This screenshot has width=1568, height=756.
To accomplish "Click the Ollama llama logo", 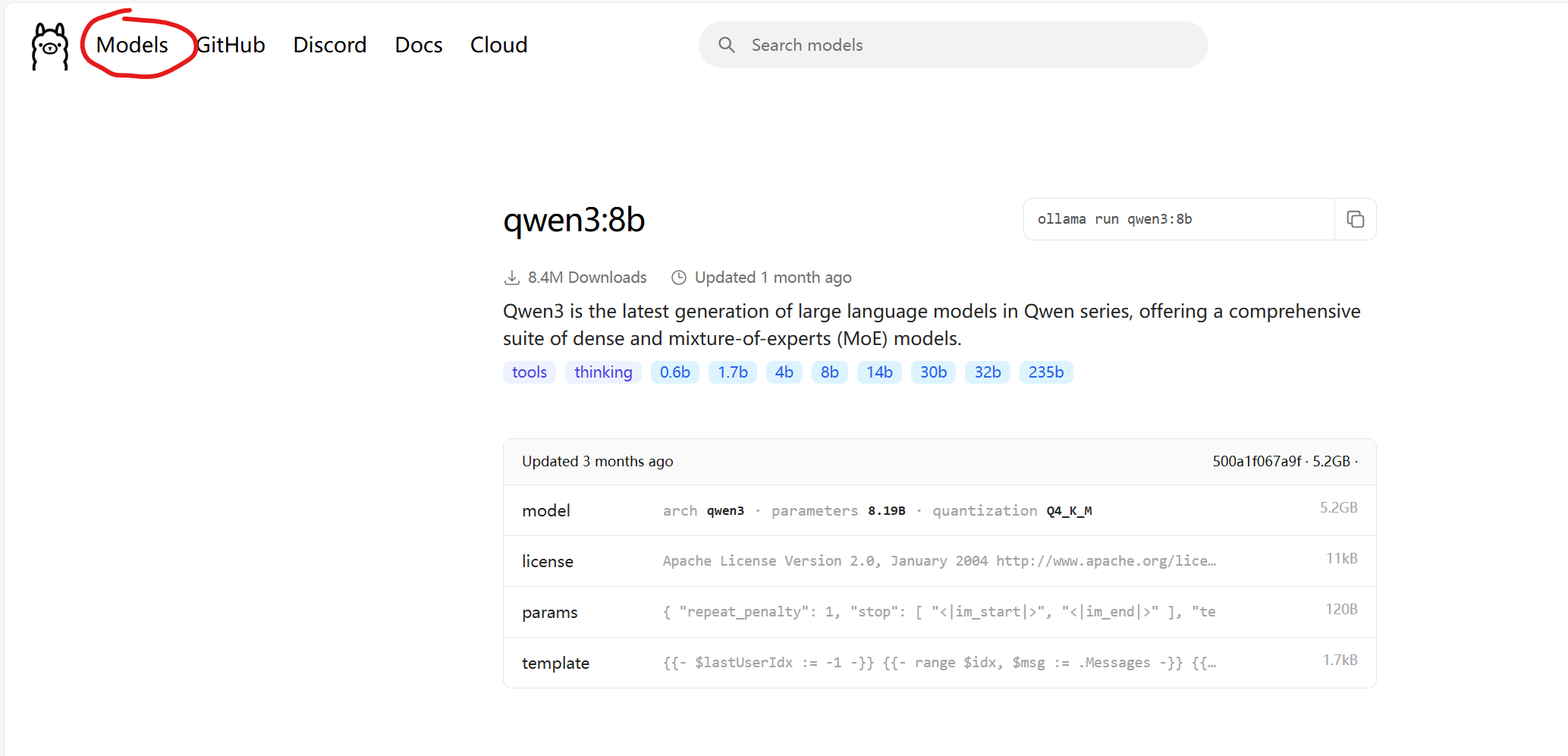I will point(50,45).
